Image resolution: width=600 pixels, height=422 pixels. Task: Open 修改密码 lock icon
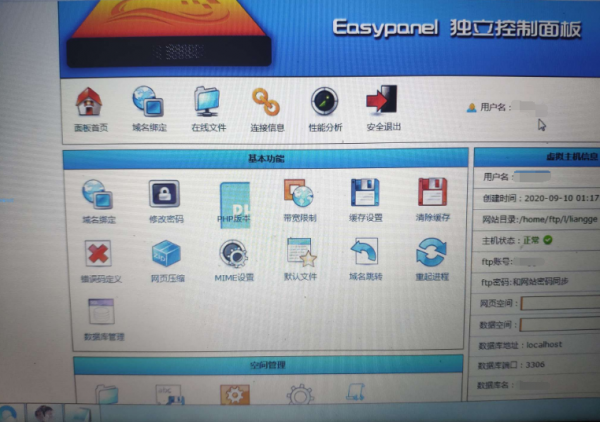click(164, 194)
